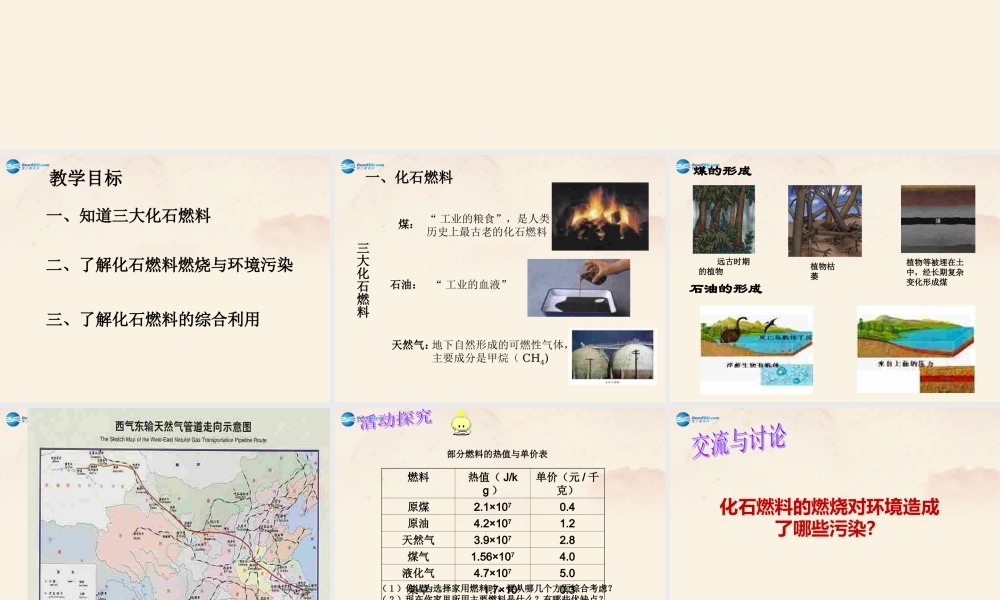Click the caption 植物枯萎

[822, 271]
